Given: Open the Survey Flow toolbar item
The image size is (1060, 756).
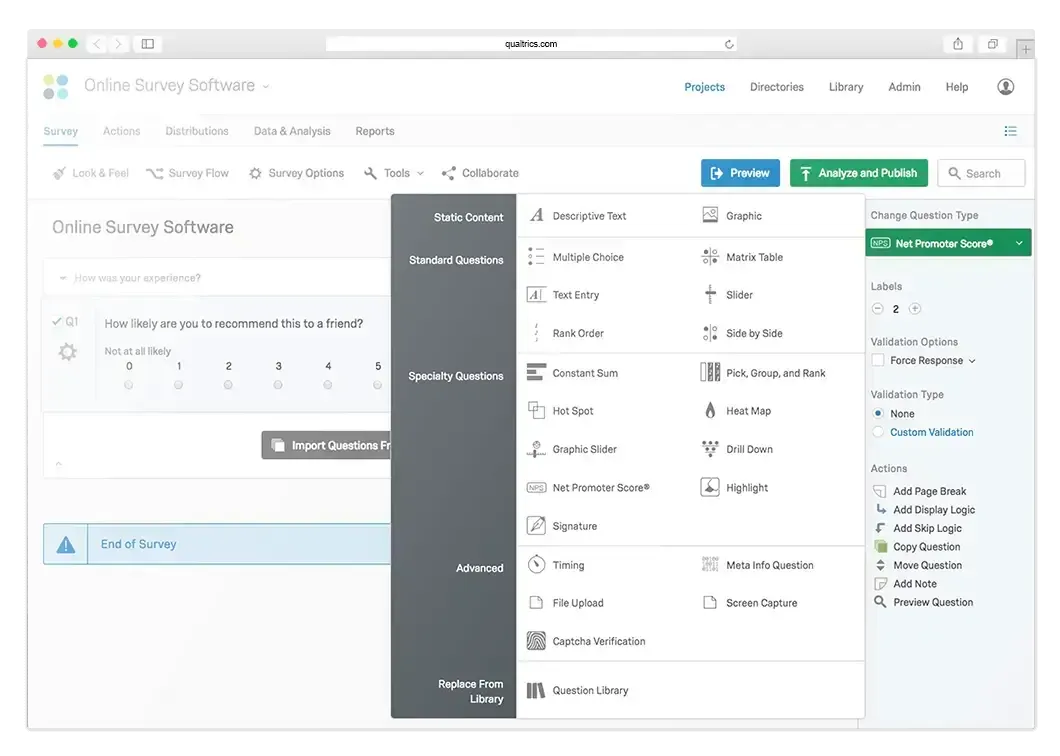Looking at the screenshot, I should tap(187, 173).
